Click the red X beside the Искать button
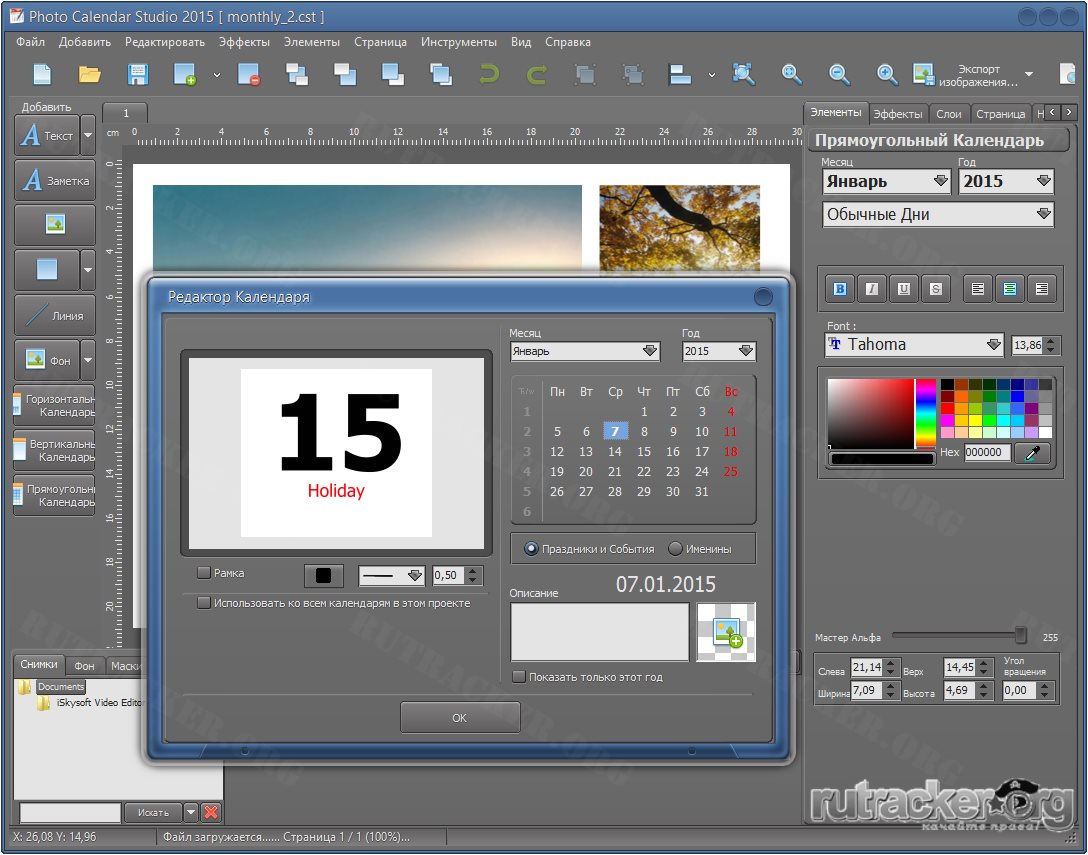1088x855 pixels. tap(212, 812)
